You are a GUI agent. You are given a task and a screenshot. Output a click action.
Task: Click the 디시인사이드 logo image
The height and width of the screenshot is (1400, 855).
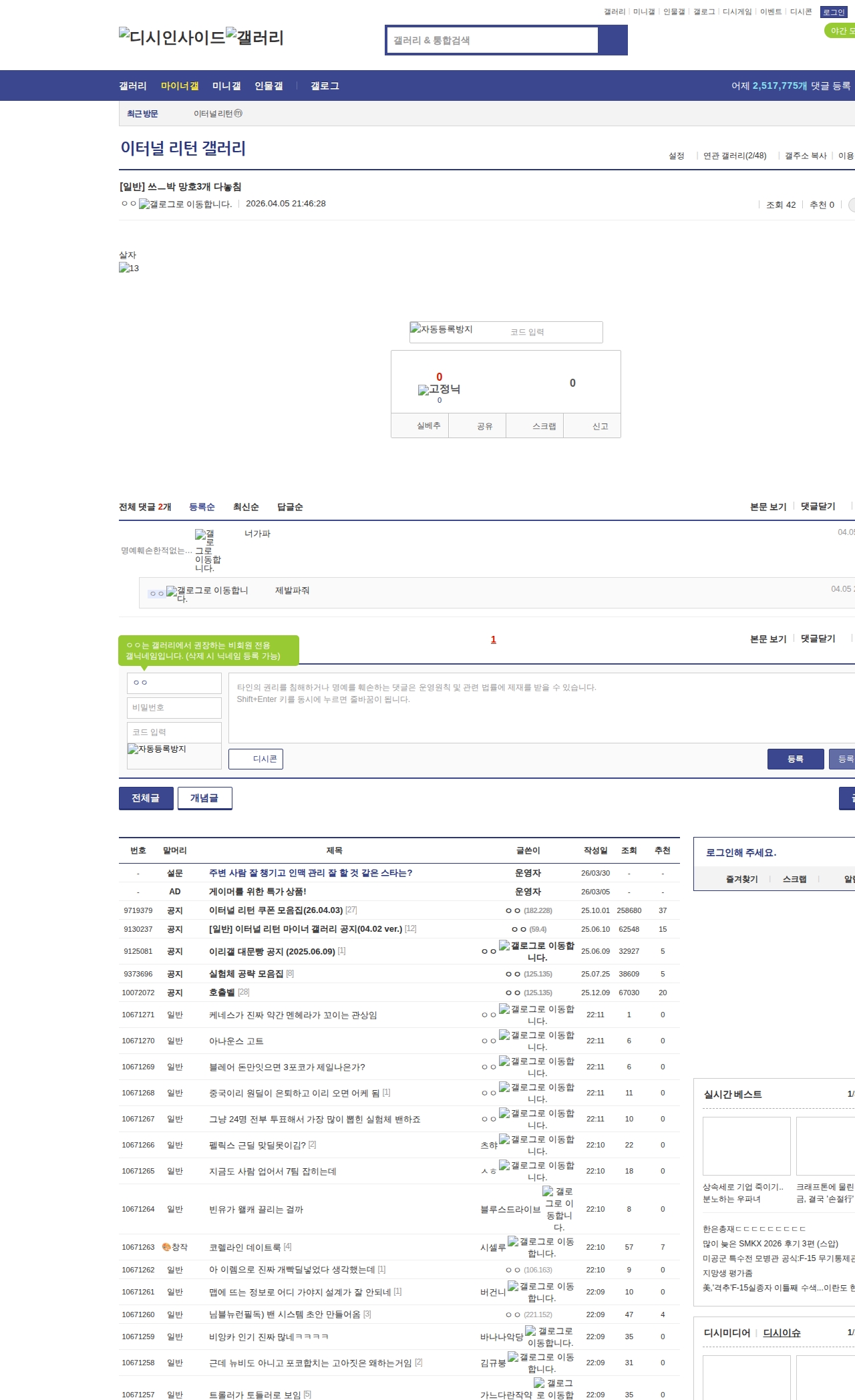tap(172, 37)
